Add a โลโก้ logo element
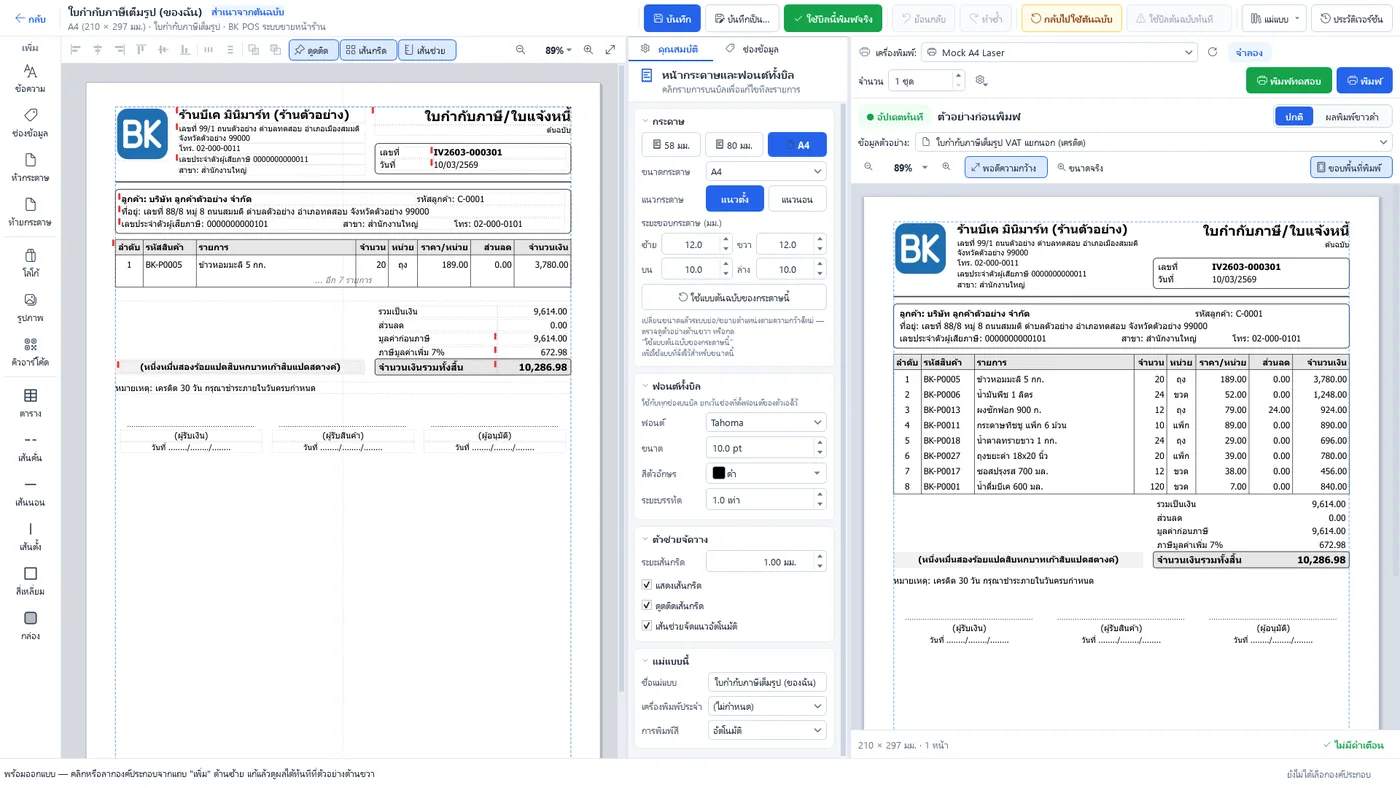This screenshot has height=788, width=1400. 30,262
